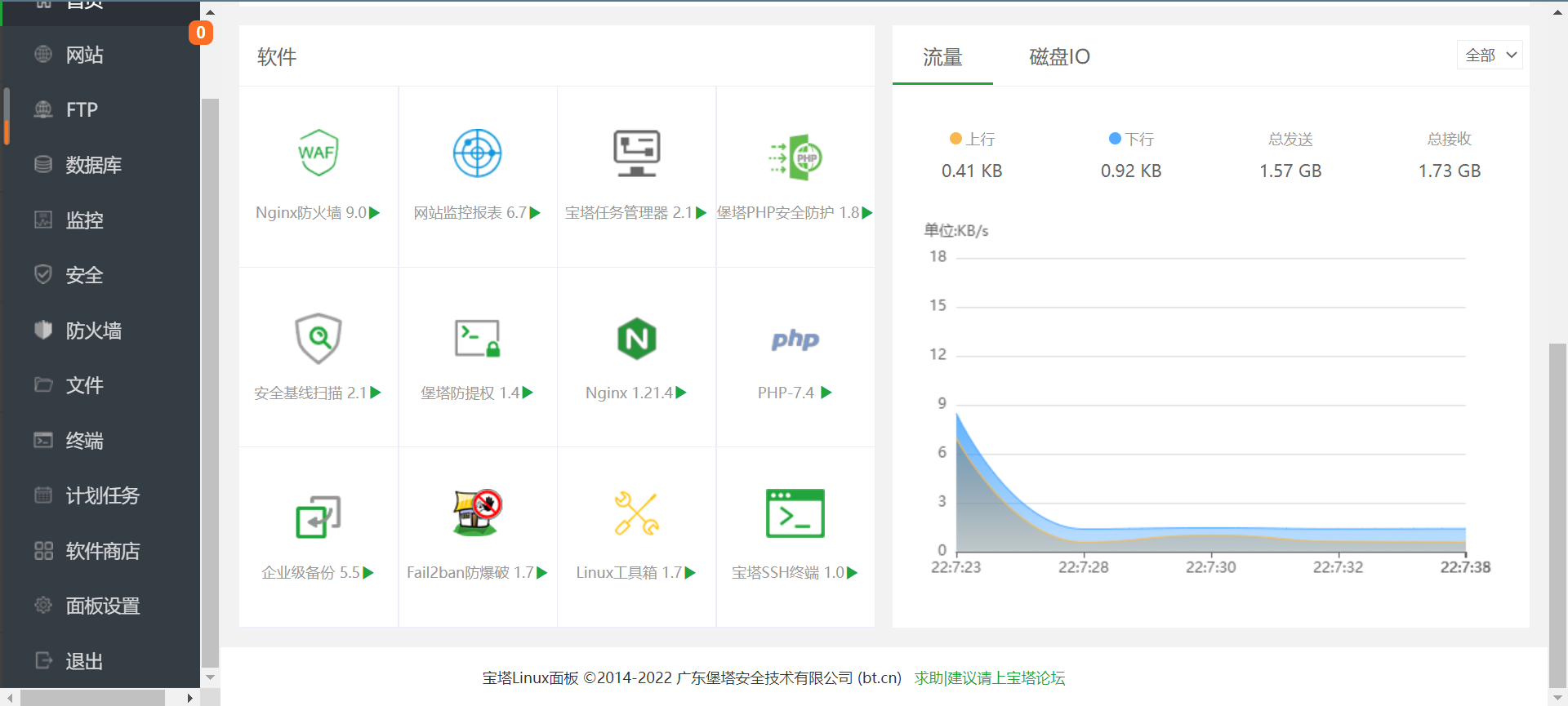Open the 网站监控报表 target icon
The image size is (1568, 706).
point(477,153)
